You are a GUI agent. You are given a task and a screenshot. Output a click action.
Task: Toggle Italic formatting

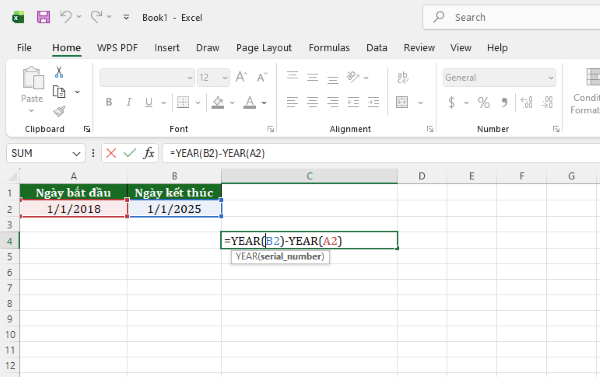point(129,102)
